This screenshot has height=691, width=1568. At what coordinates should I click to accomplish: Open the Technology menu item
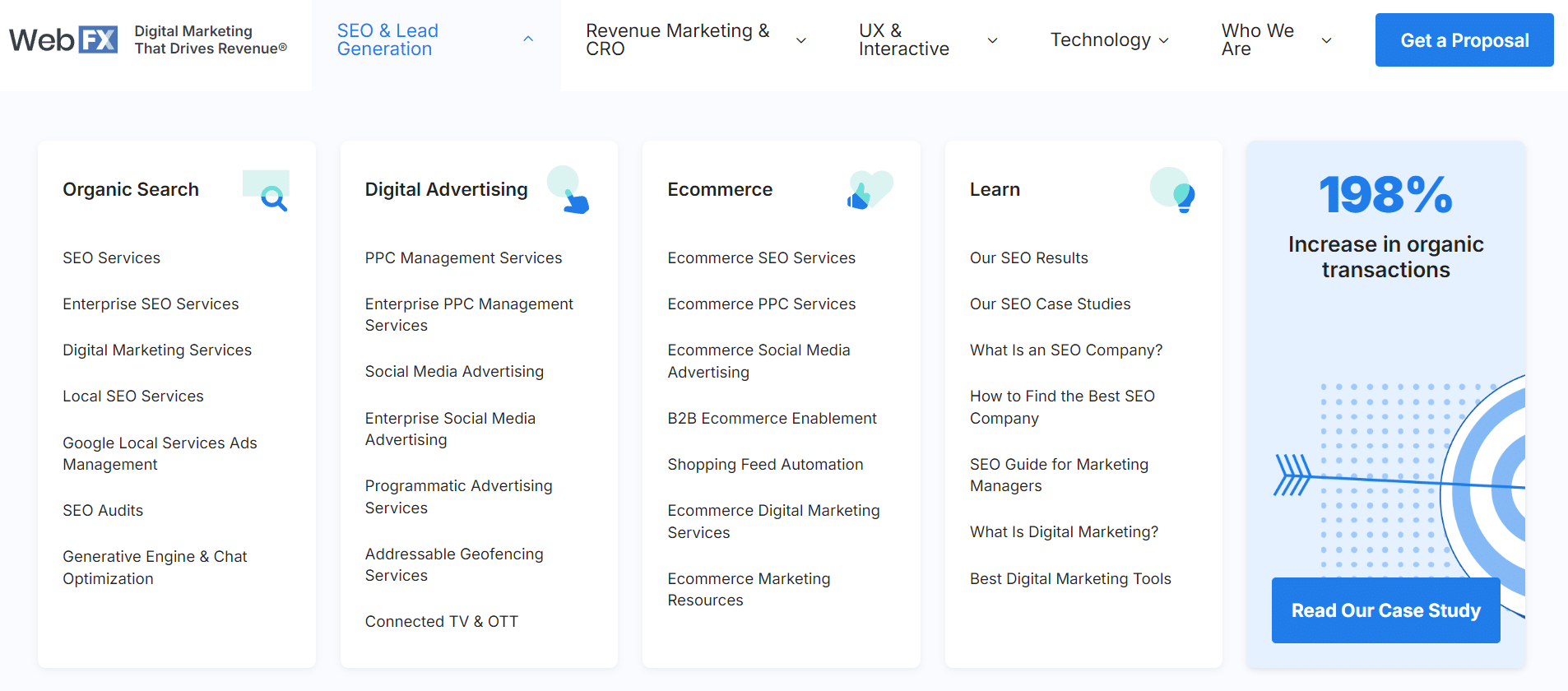point(1101,39)
